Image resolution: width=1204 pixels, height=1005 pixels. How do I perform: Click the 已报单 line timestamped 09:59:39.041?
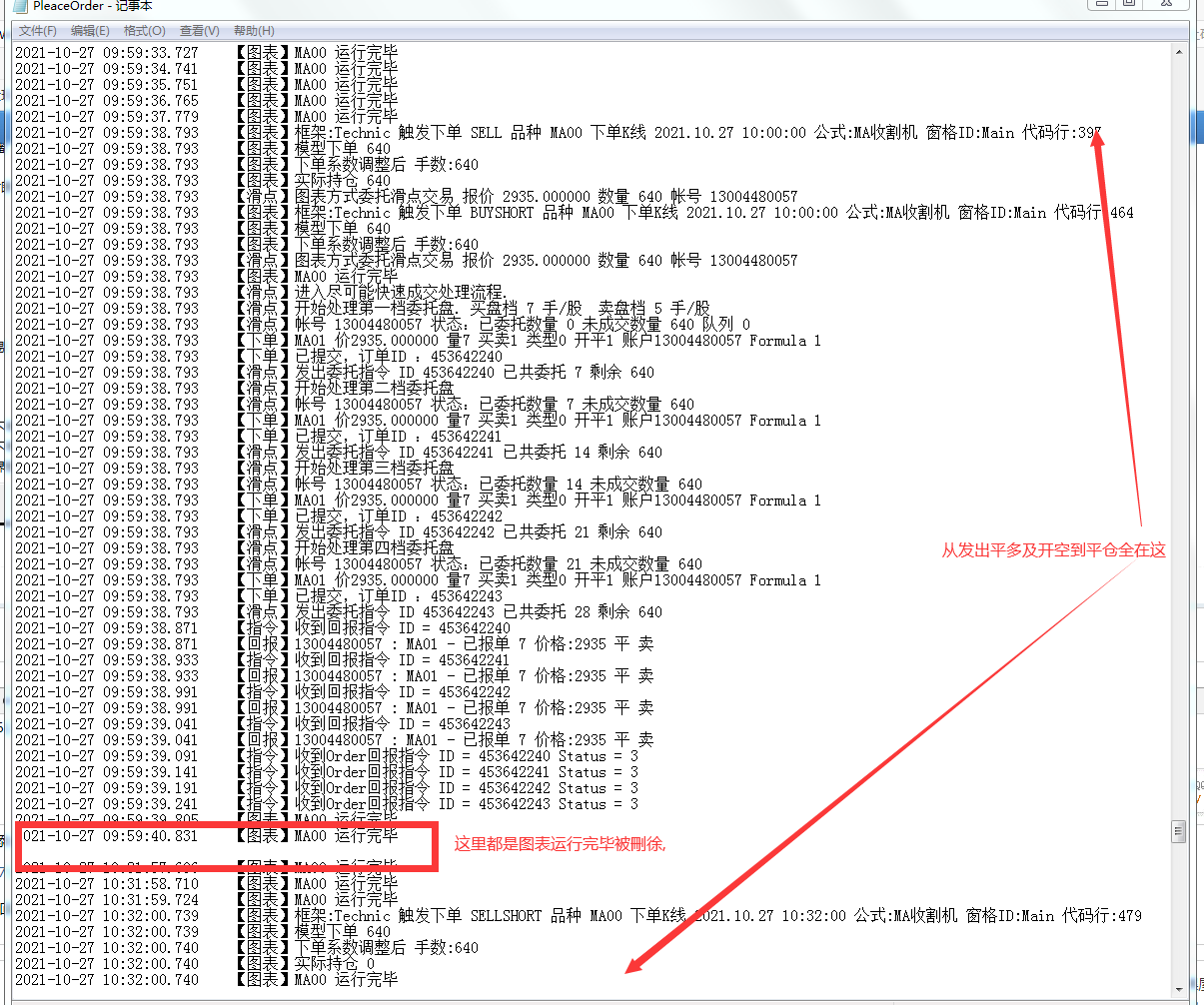335,739
